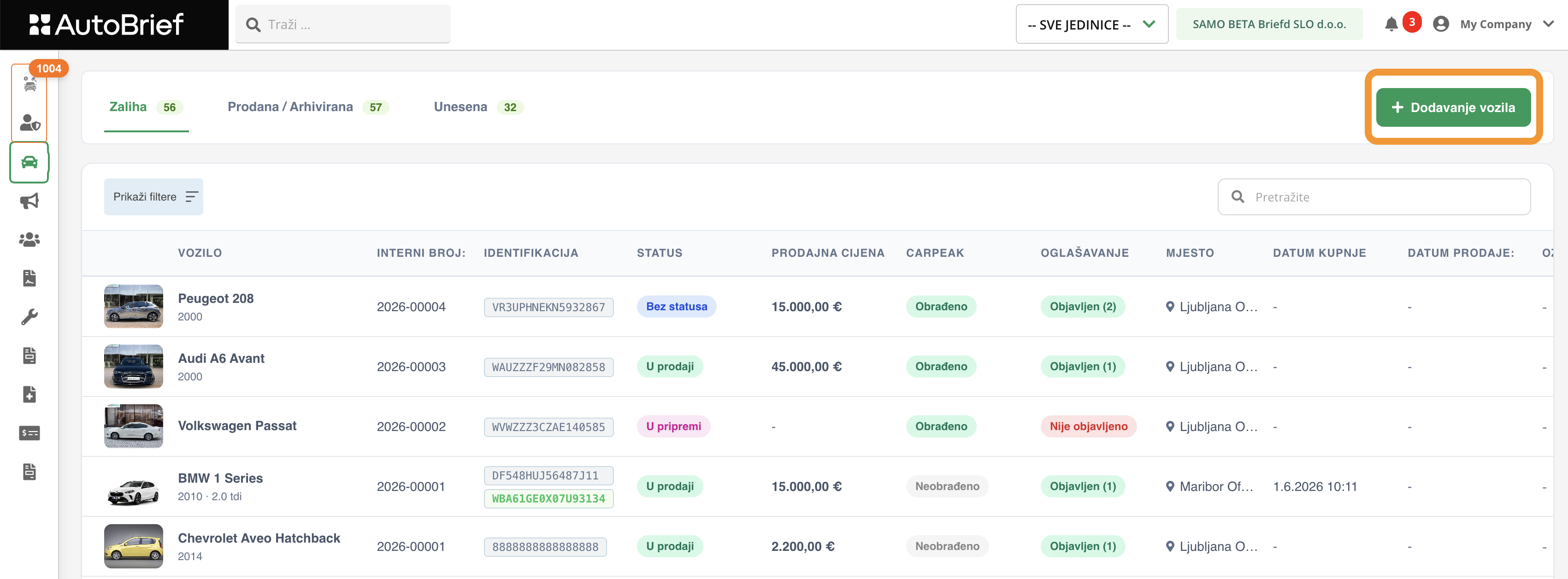Click the purchase date 1.6.2026 10:11
This screenshot has height=579, width=1568.
pyautogui.click(x=1315, y=486)
